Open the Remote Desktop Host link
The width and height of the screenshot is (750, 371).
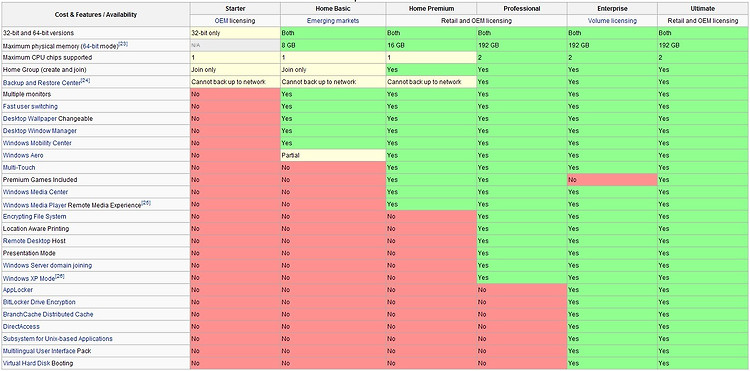click(34, 241)
